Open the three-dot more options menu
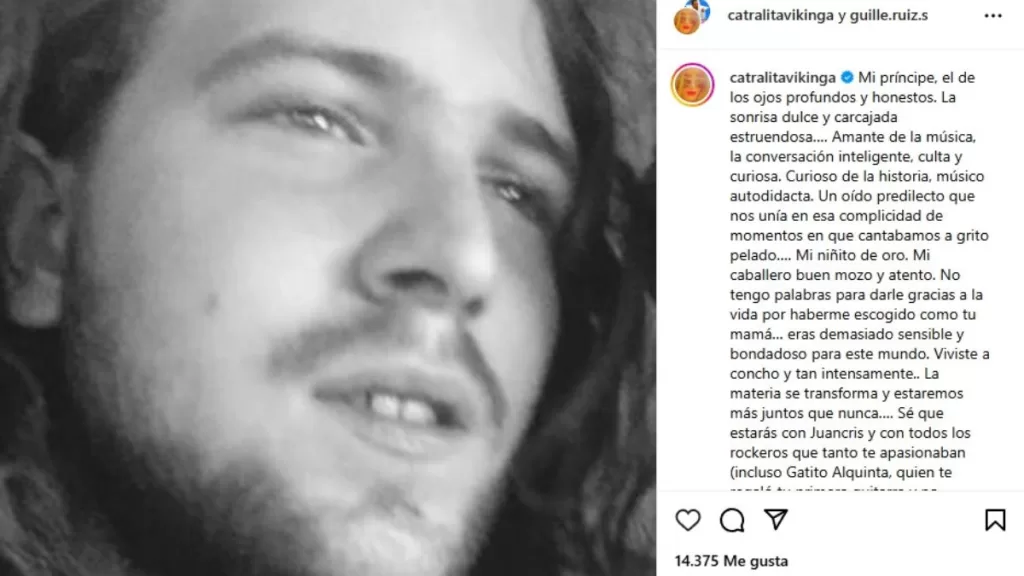Image resolution: width=1024 pixels, height=576 pixels. 993,16
